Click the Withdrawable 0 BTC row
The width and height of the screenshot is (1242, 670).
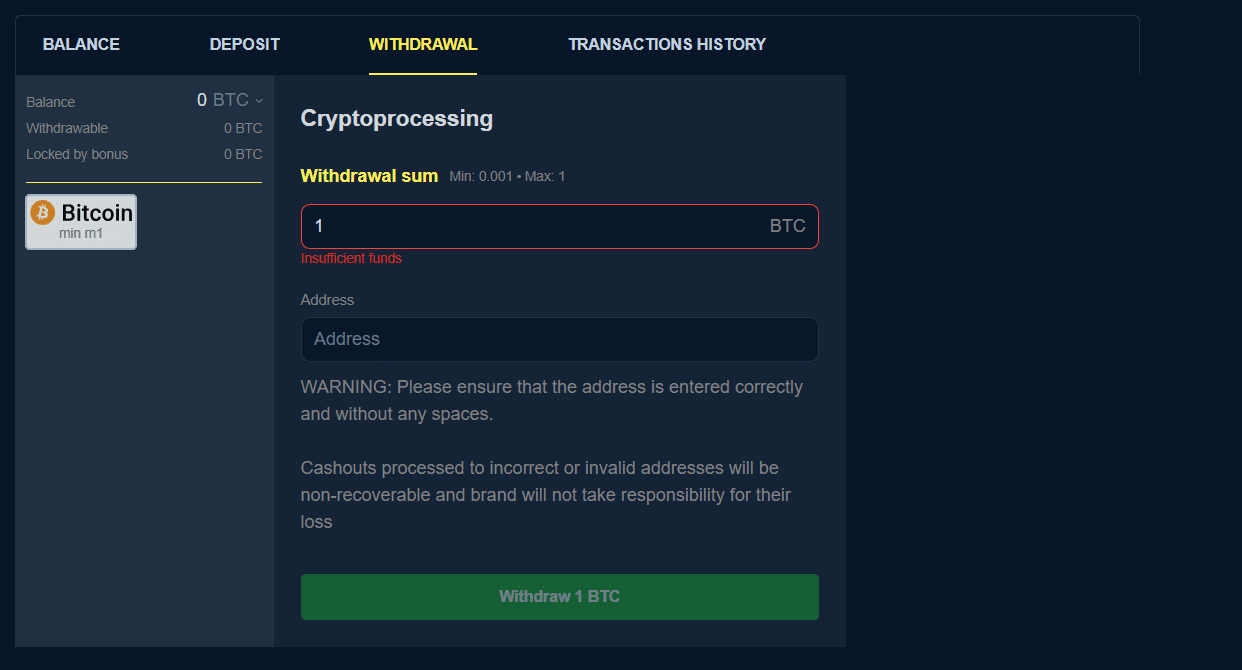tap(143, 127)
